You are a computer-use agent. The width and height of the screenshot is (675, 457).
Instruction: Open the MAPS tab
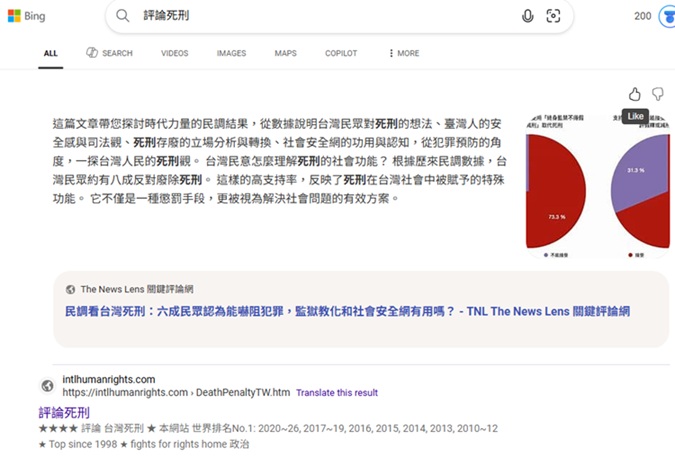[285, 53]
